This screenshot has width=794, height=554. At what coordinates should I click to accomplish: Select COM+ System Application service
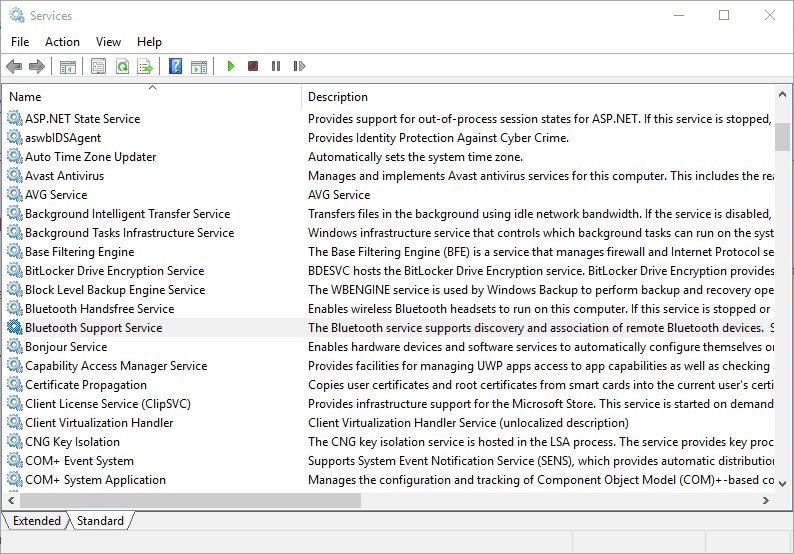click(95, 479)
